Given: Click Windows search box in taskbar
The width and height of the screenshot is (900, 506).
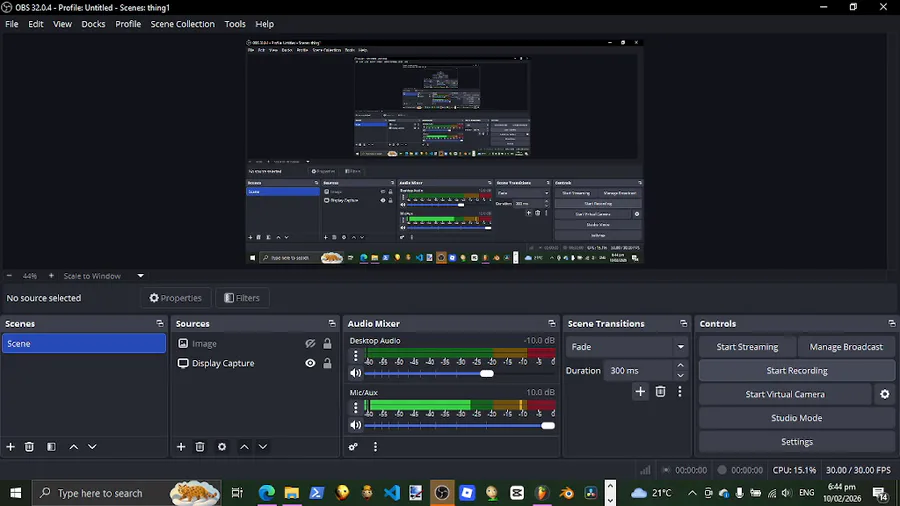Looking at the screenshot, I should pos(127,493).
